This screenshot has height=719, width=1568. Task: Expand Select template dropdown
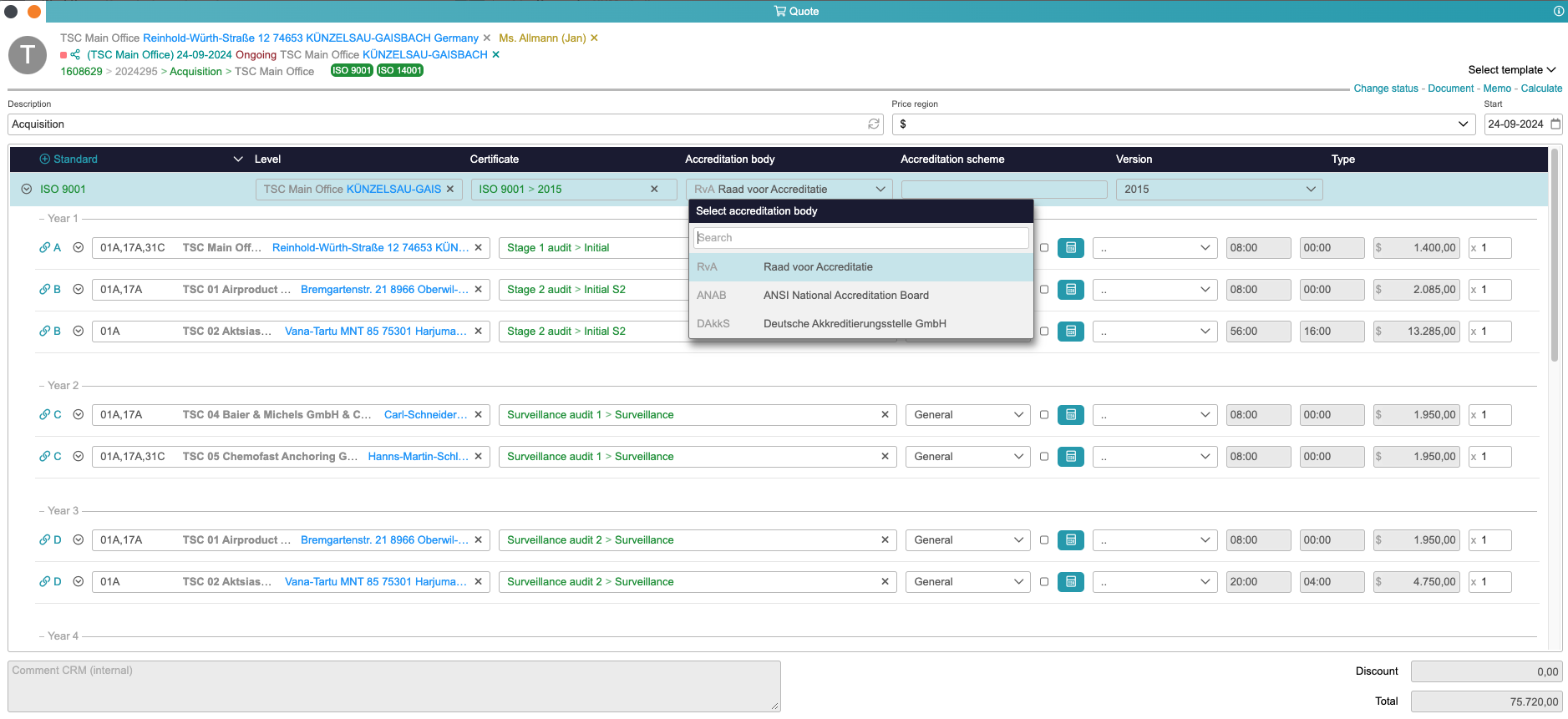[x=1511, y=70]
